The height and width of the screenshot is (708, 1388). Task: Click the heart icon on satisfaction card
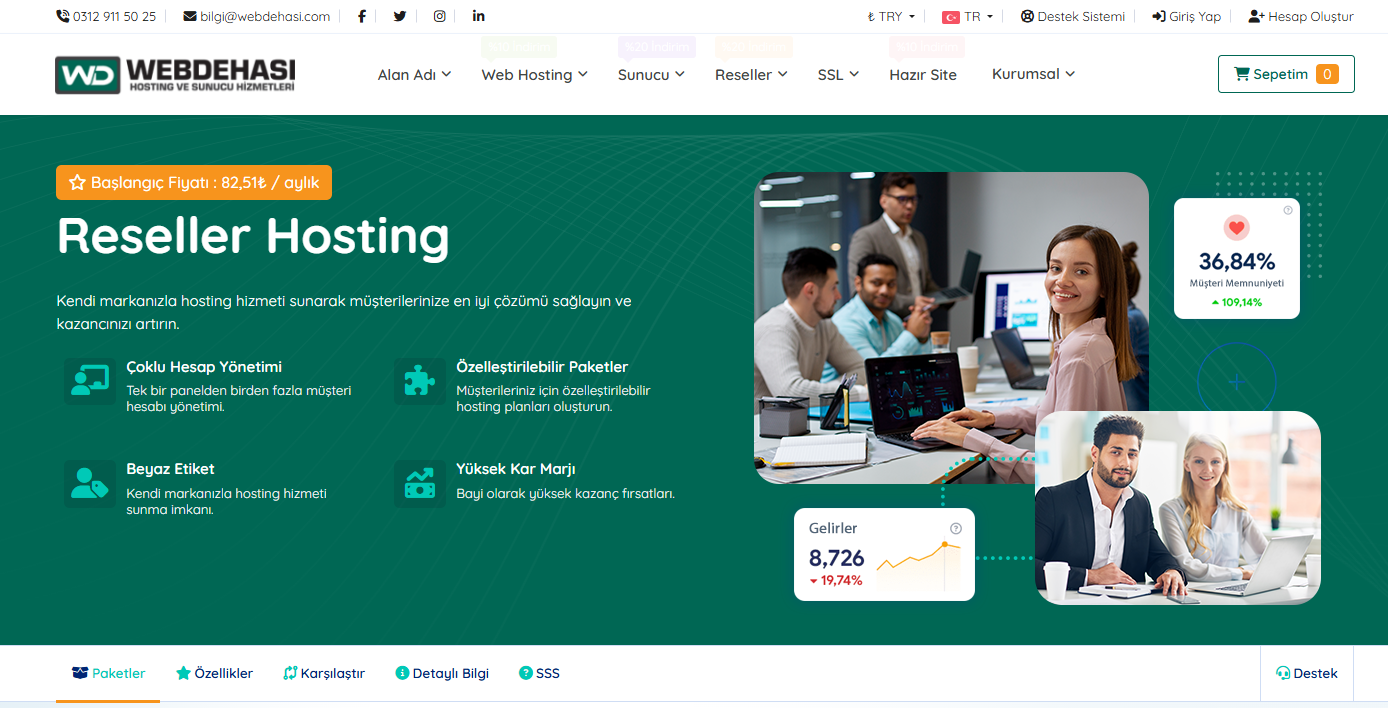pyautogui.click(x=1236, y=228)
